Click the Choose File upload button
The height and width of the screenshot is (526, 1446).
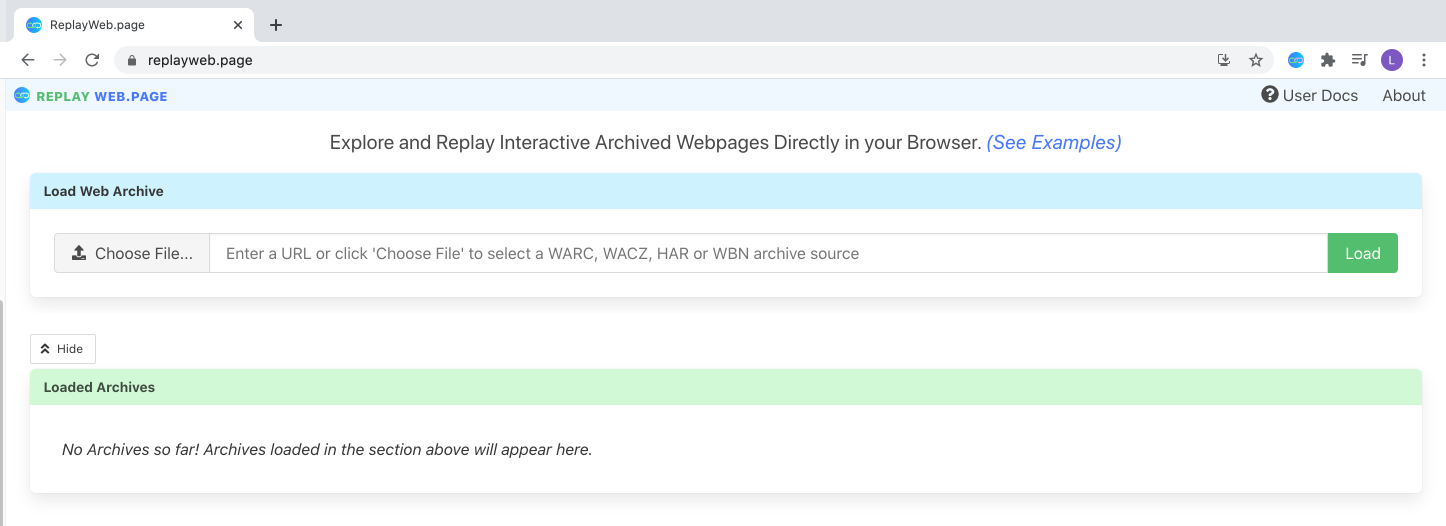132,254
